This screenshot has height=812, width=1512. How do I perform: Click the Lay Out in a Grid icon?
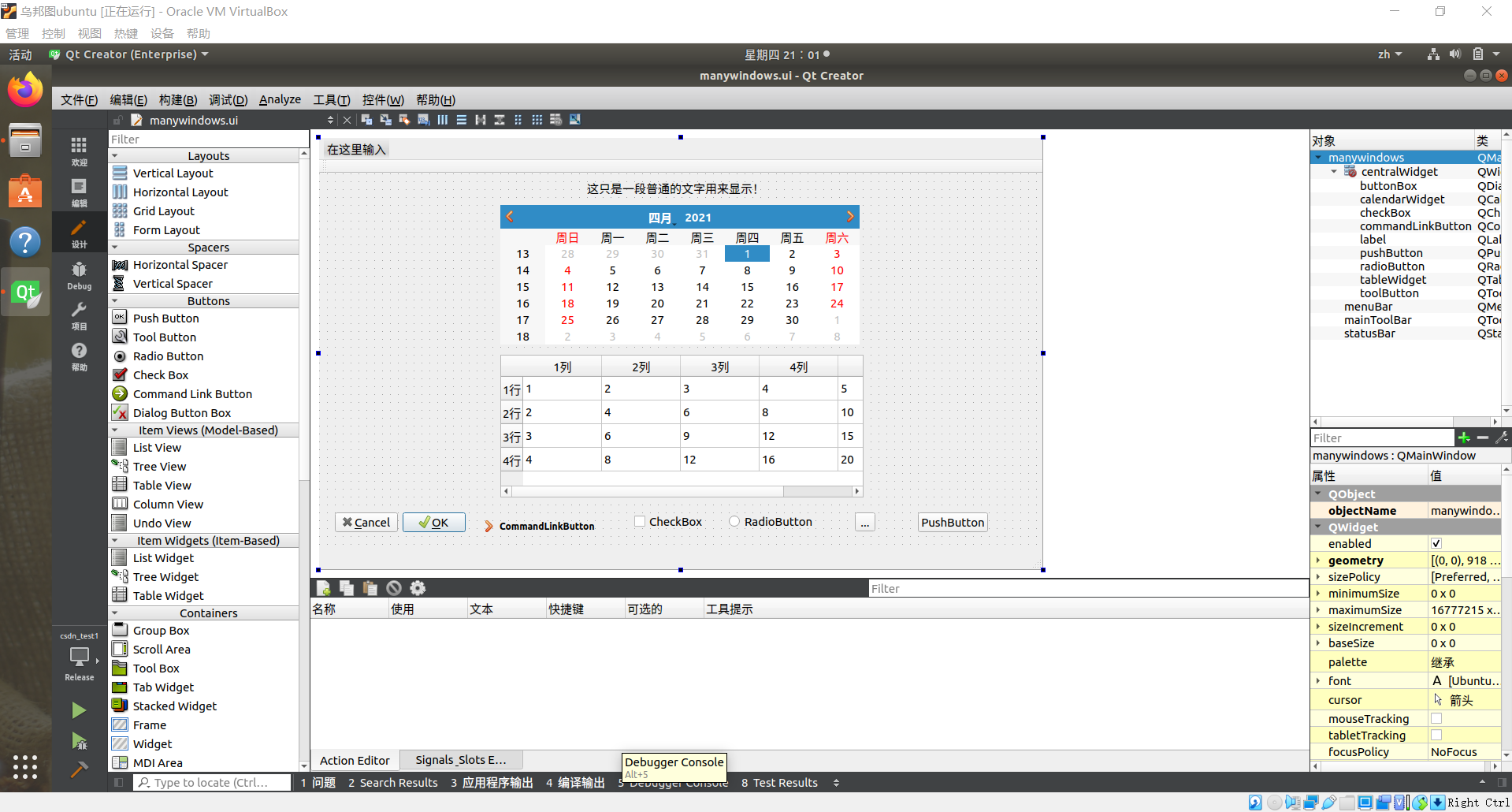pyautogui.click(x=537, y=119)
